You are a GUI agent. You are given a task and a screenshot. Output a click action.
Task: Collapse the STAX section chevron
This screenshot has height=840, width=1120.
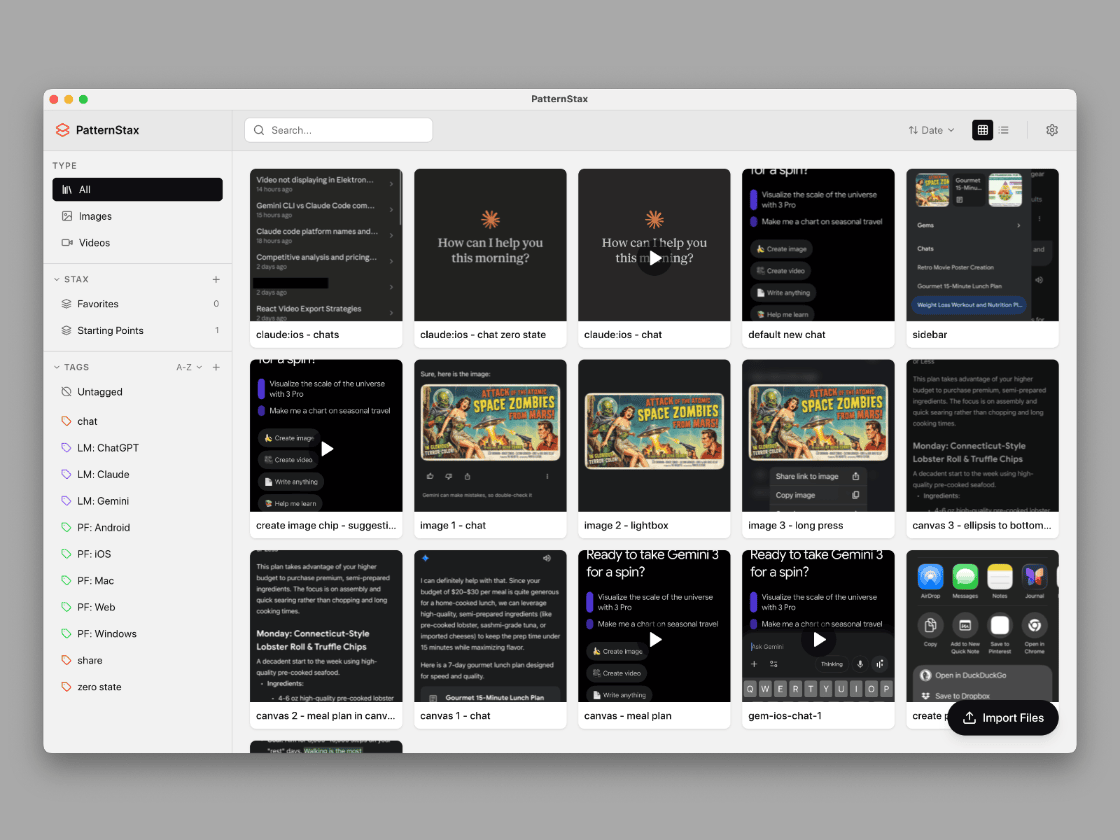[56, 279]
